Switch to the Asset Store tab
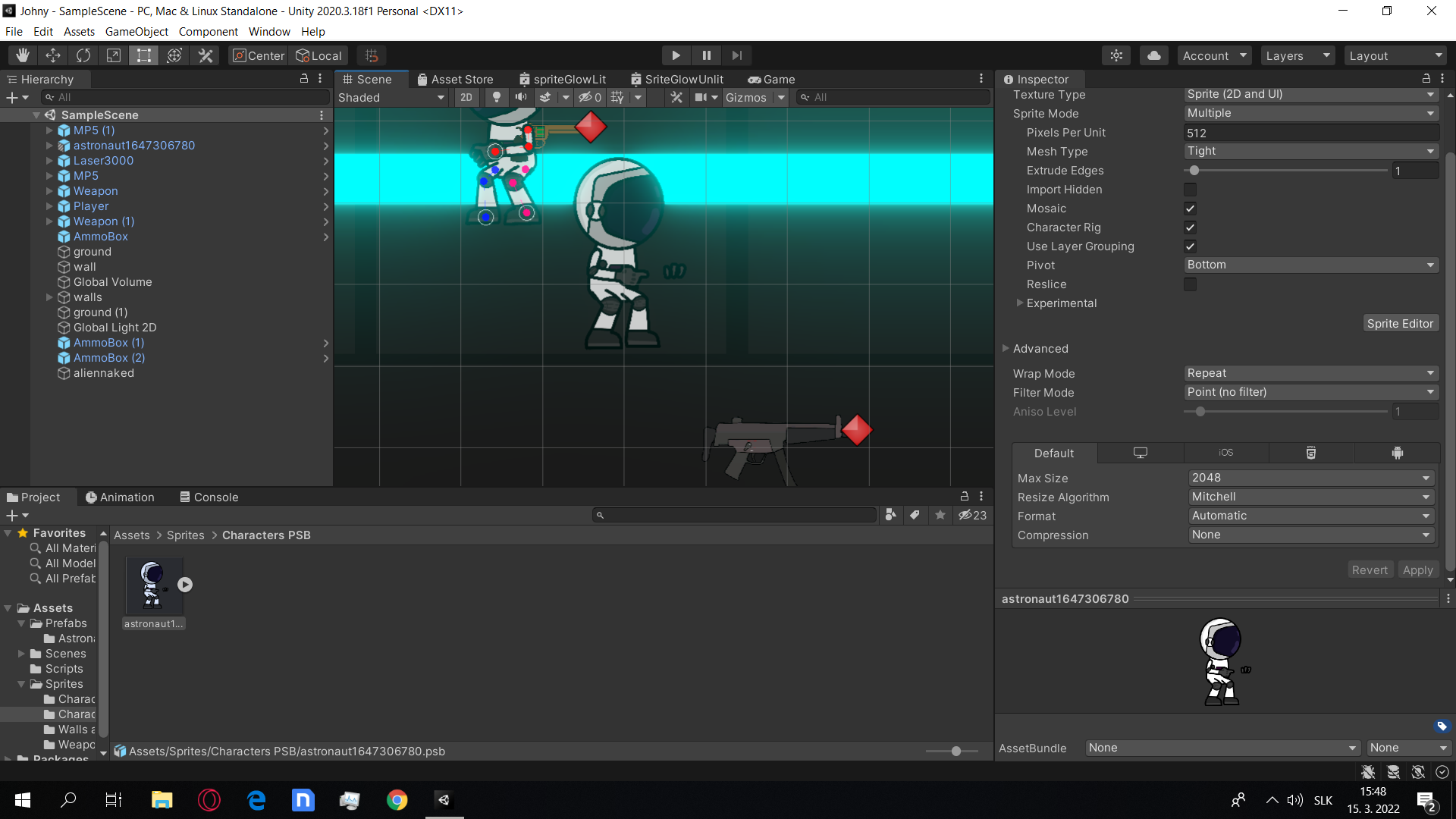Screen dimensions: 1456x819 click(455, 79)
